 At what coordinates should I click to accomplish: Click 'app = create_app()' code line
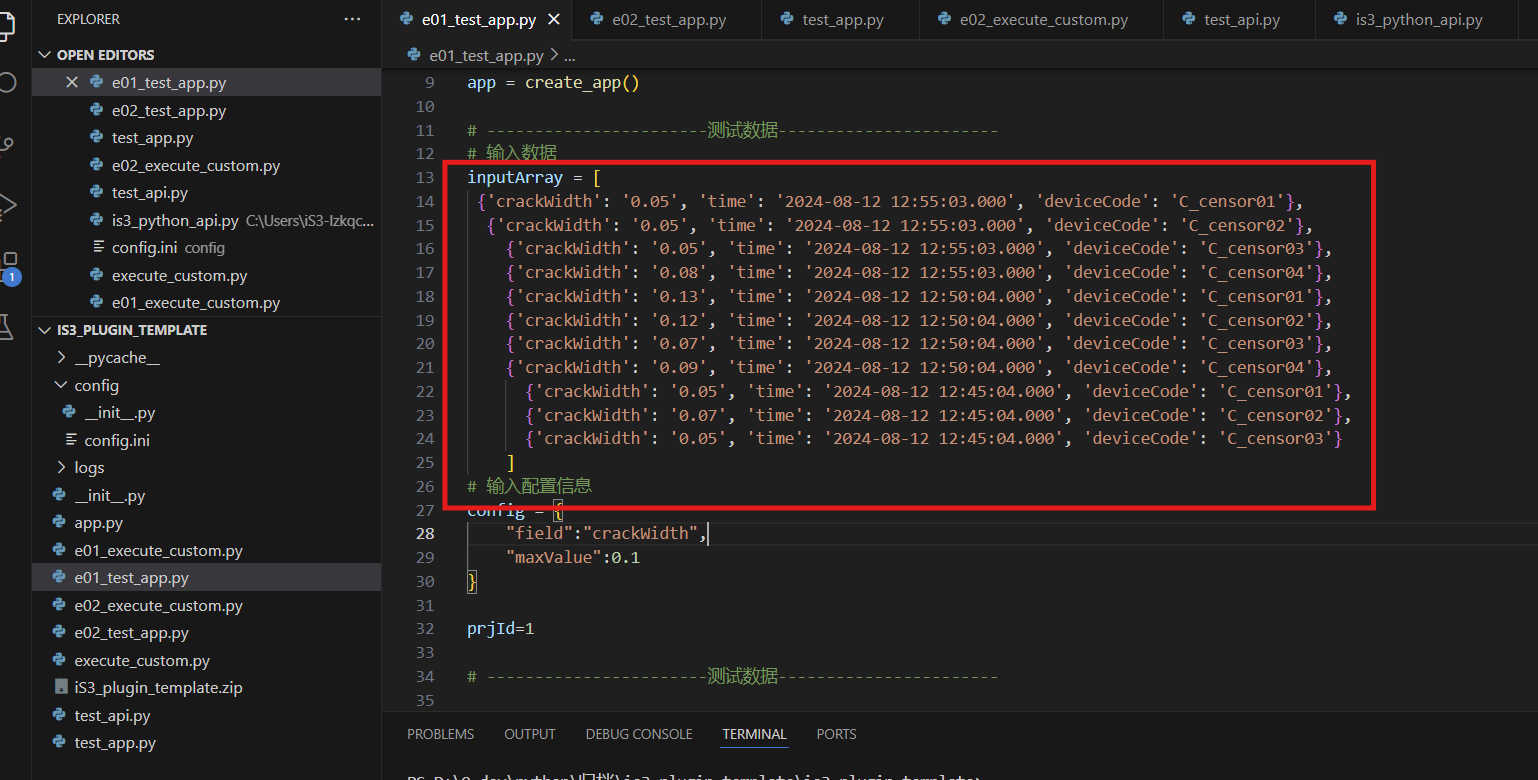click(553, 82)
